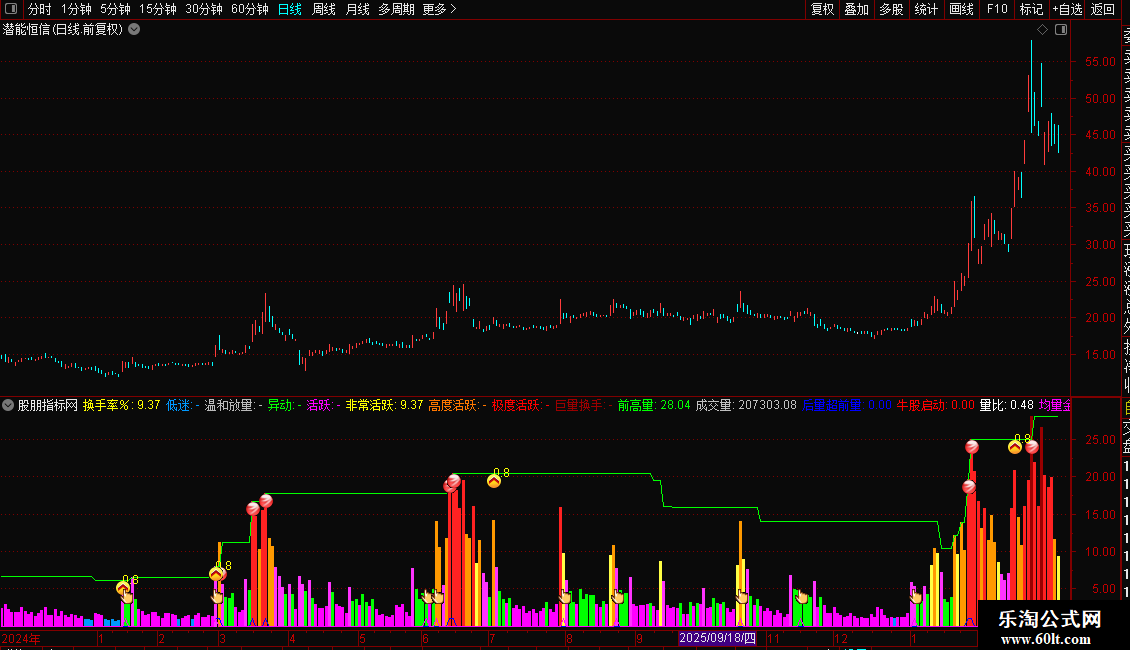
Task: Click the 量比 0.48 value
Action: [x=1006, y=405]
